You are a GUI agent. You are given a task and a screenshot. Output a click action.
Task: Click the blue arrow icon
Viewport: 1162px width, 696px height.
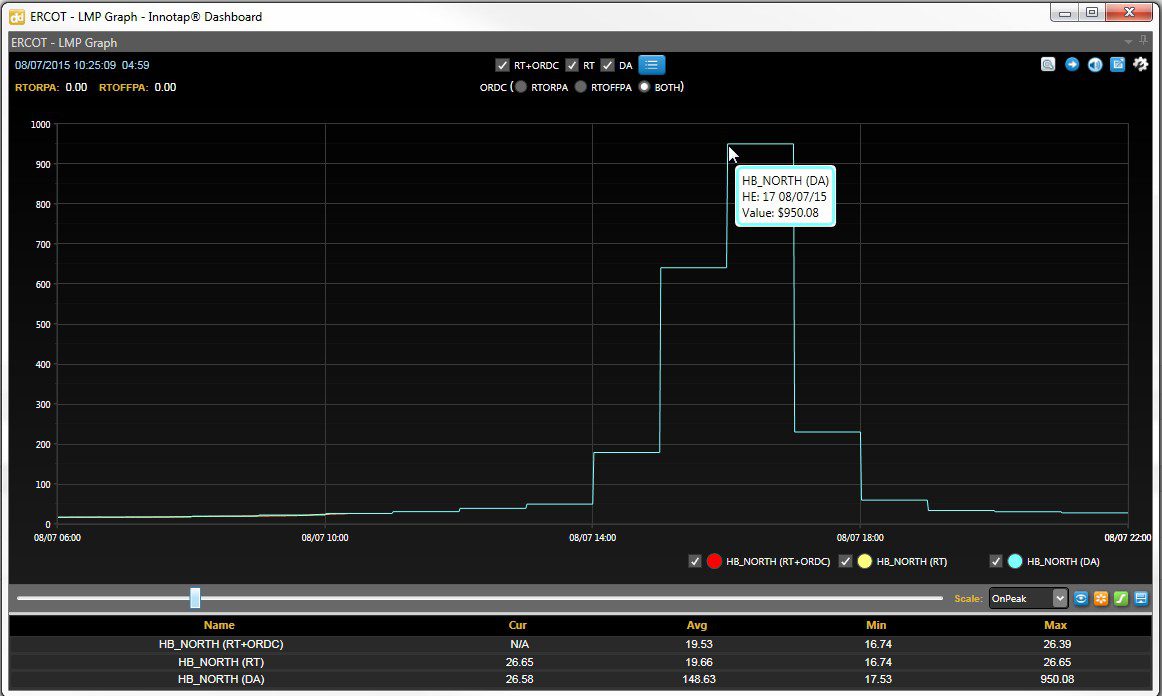tap(1072, 64)
